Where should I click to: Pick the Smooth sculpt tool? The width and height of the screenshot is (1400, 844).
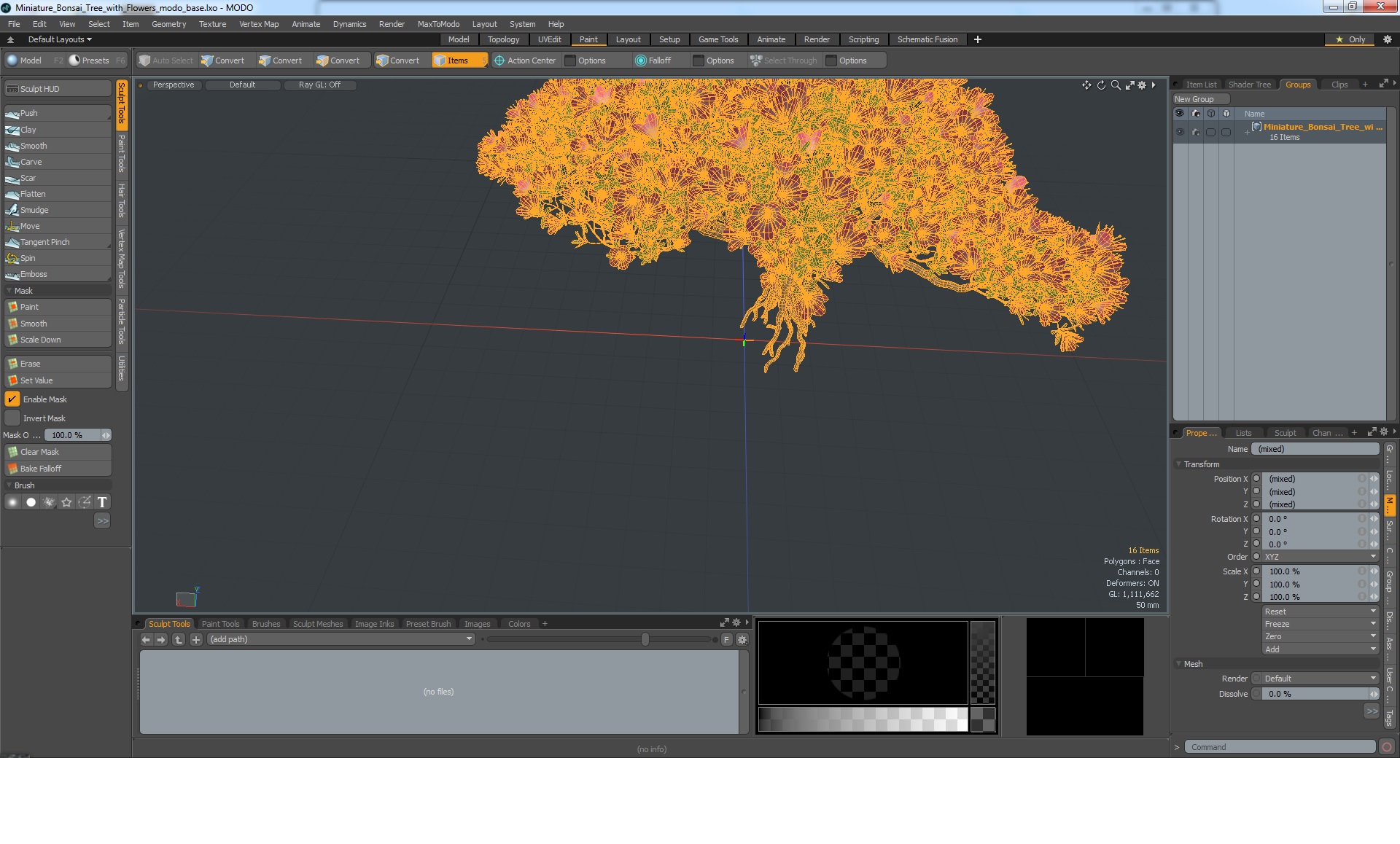pos(58,146)
